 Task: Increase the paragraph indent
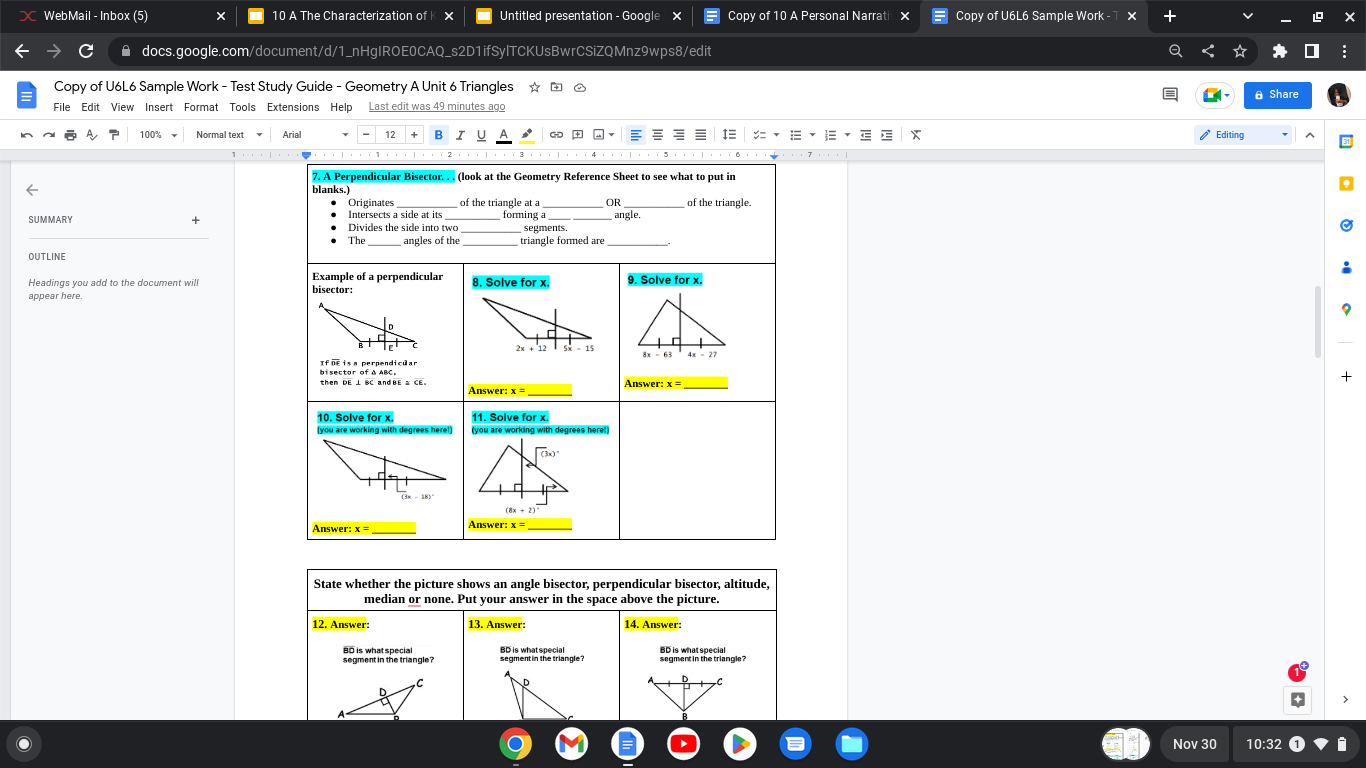[886, 135]
